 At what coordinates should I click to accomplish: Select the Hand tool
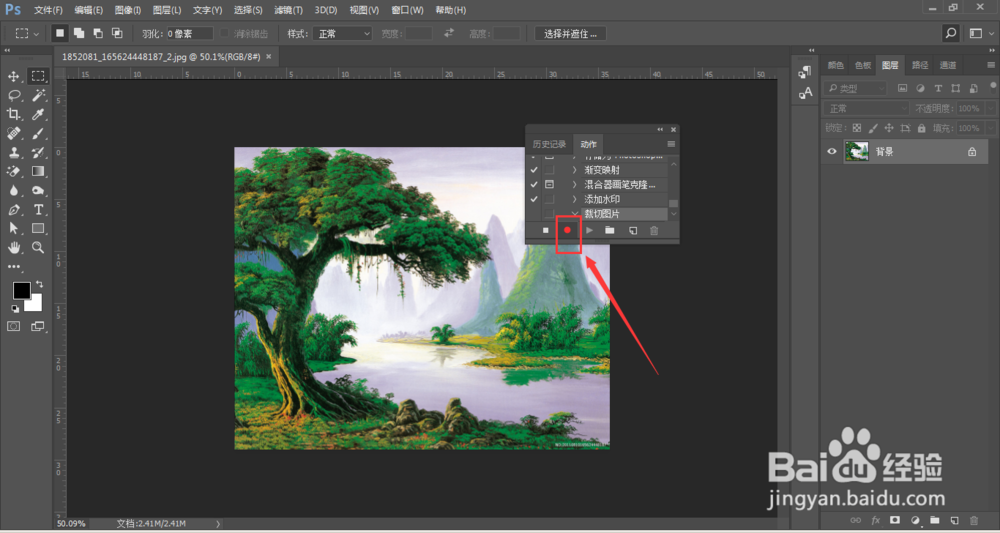click(13, 247)
